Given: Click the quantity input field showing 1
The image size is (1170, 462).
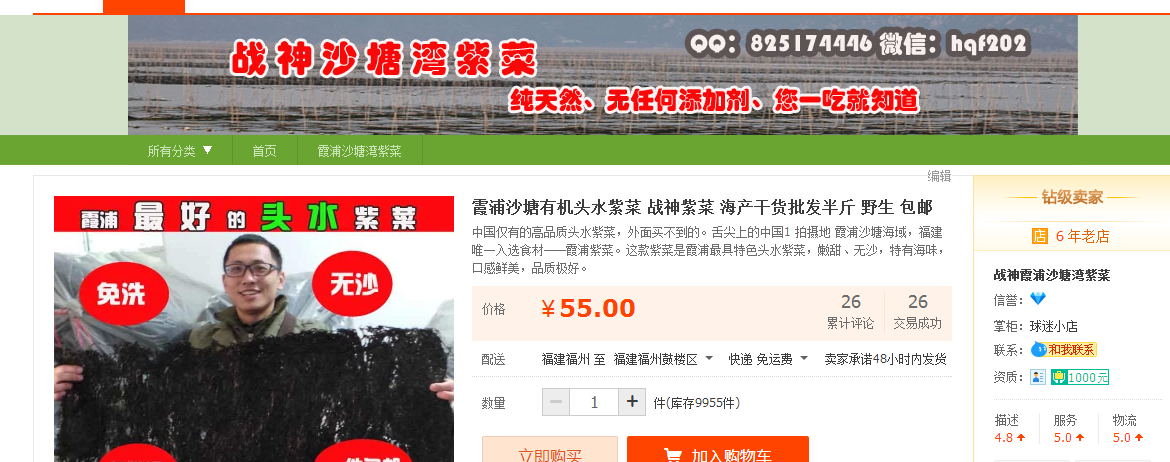Looking at the screenshot, I should click(594, 402).
